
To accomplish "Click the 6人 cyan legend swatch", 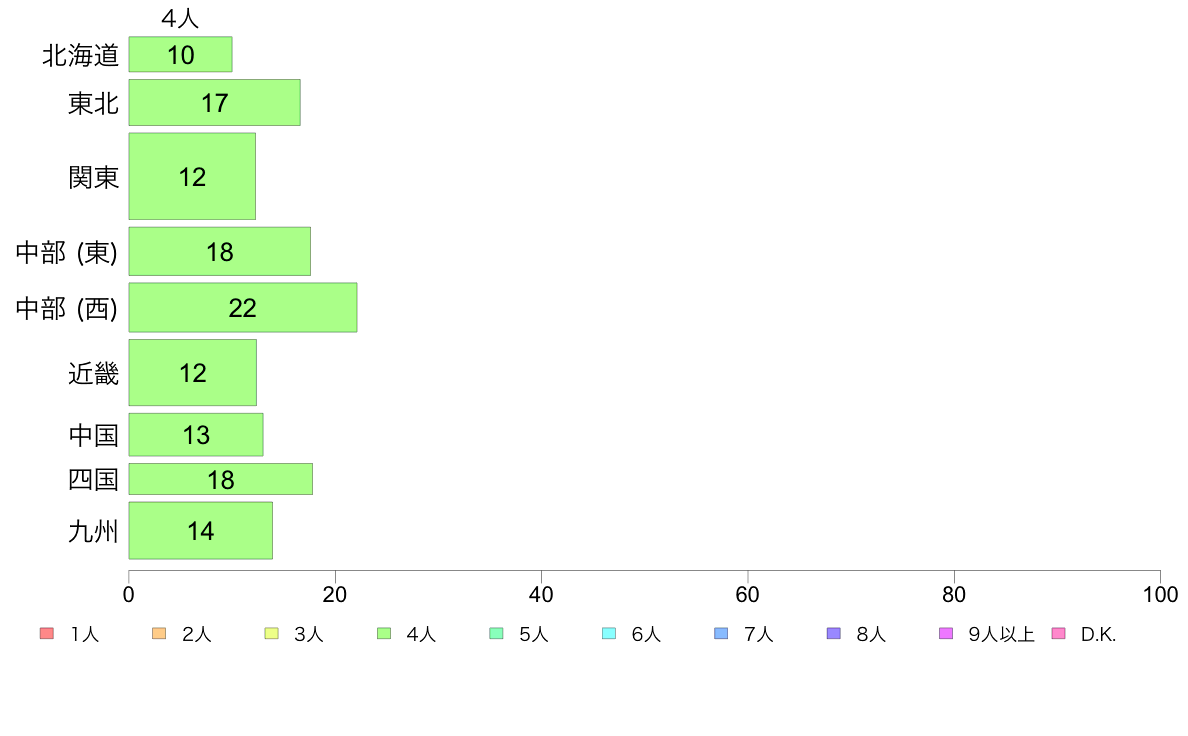I will 609,634.
